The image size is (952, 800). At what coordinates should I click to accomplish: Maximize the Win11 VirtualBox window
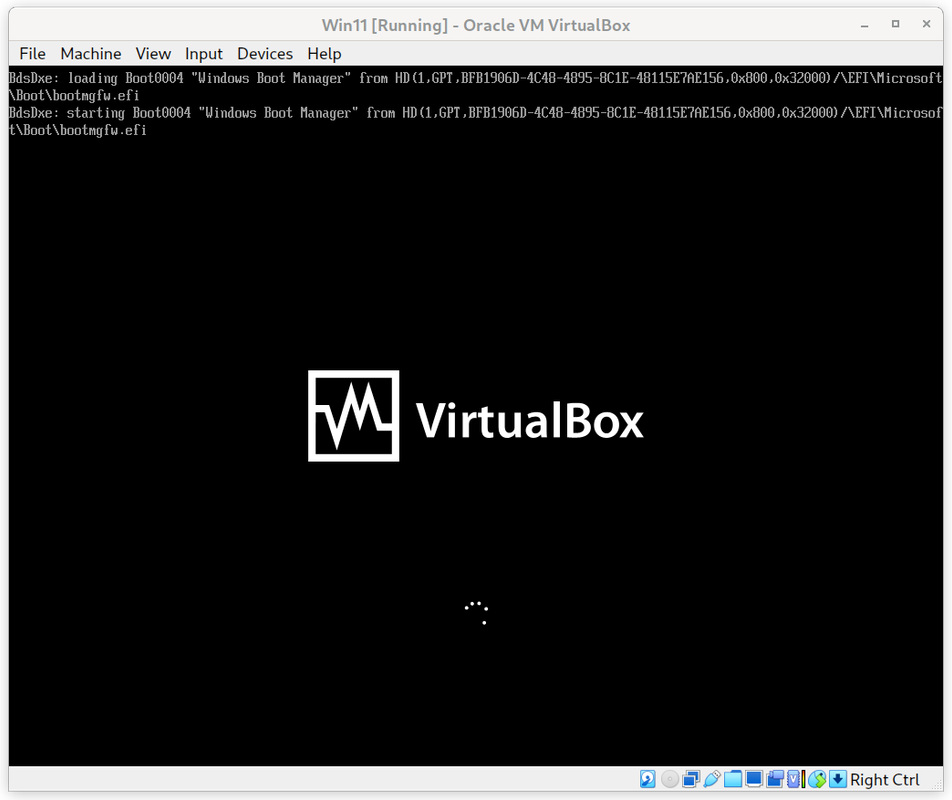(x=896, y=24)
